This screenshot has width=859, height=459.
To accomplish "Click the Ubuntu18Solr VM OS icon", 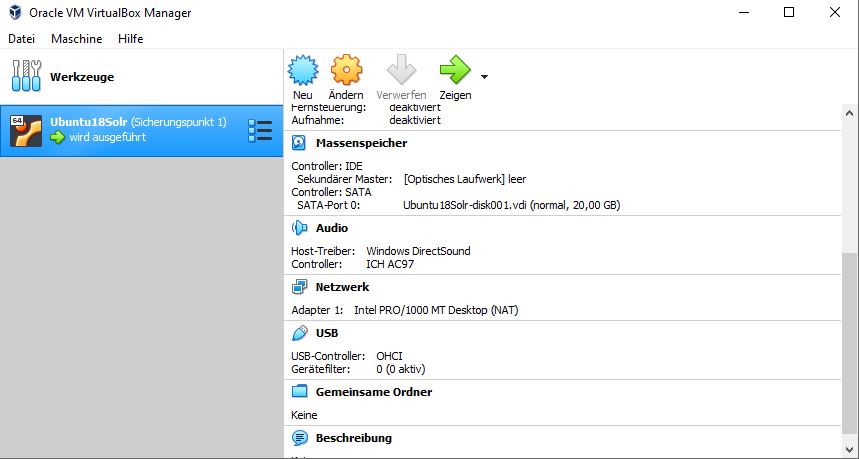I will [26, 130].
